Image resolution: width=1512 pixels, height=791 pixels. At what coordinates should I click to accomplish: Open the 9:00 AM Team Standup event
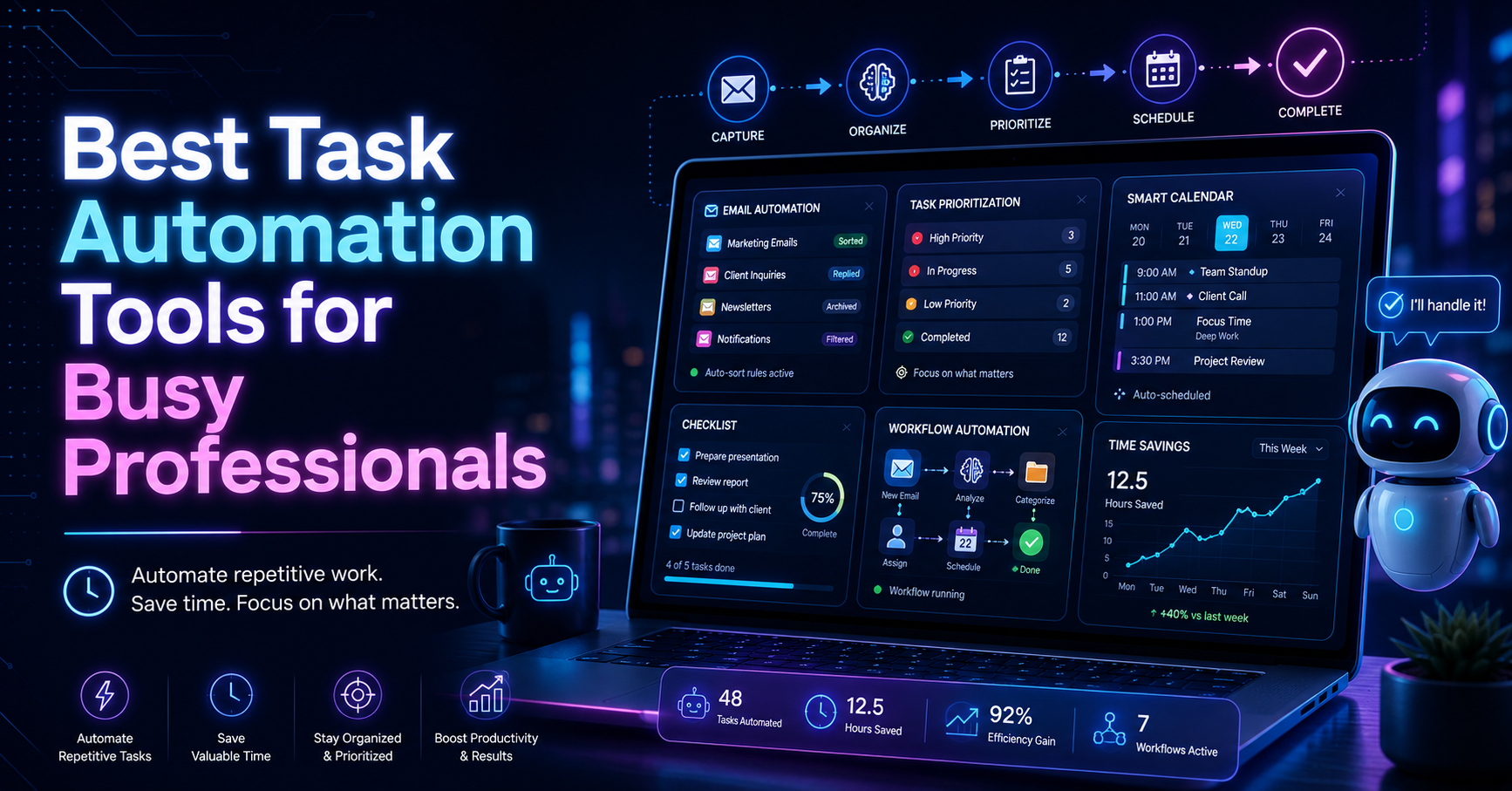click(1232, 271)
